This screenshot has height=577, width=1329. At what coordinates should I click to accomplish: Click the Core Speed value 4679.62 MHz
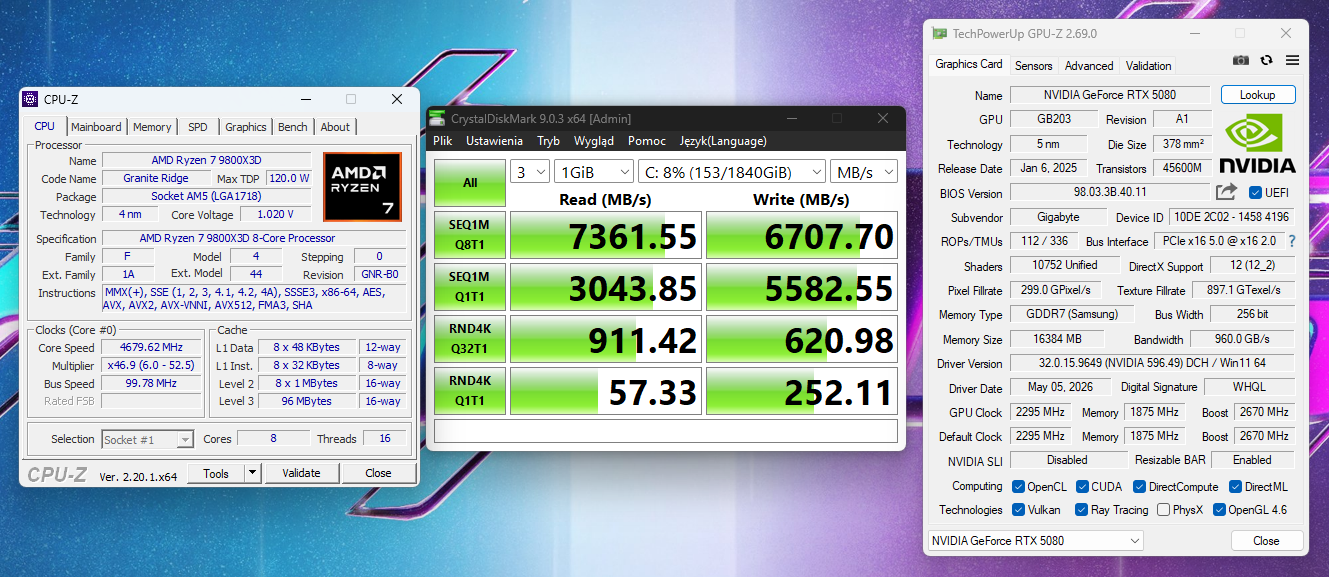(x=151, y=348)
